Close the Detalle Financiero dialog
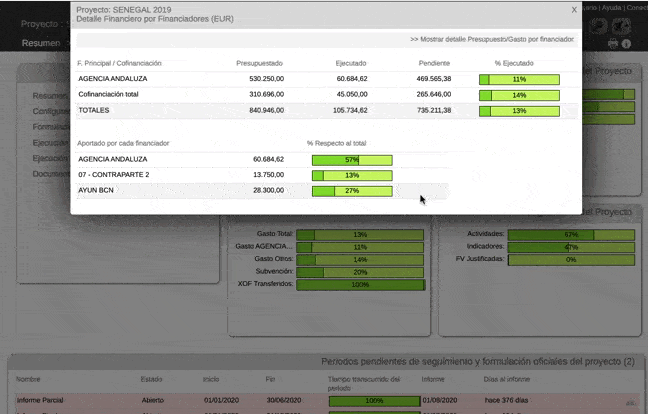This screenshot has height=414, width=648. tap(573, 9)
